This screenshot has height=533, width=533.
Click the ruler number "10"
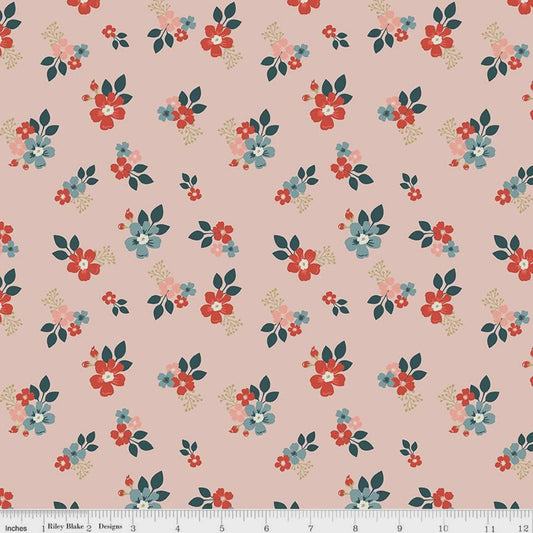coord(444,528)
